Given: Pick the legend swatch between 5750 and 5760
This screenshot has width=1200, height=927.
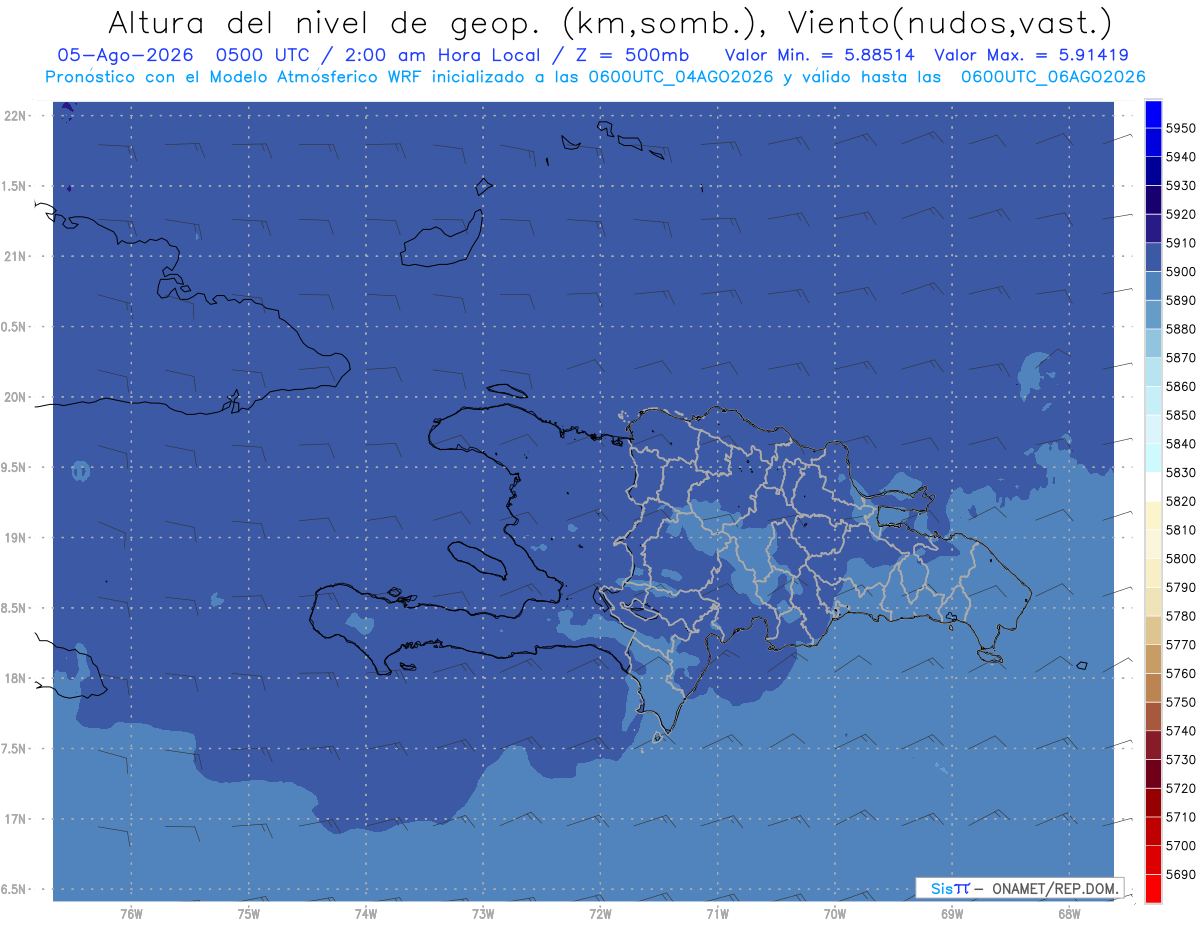Looking at the screenshot, I should [1152, 687].
